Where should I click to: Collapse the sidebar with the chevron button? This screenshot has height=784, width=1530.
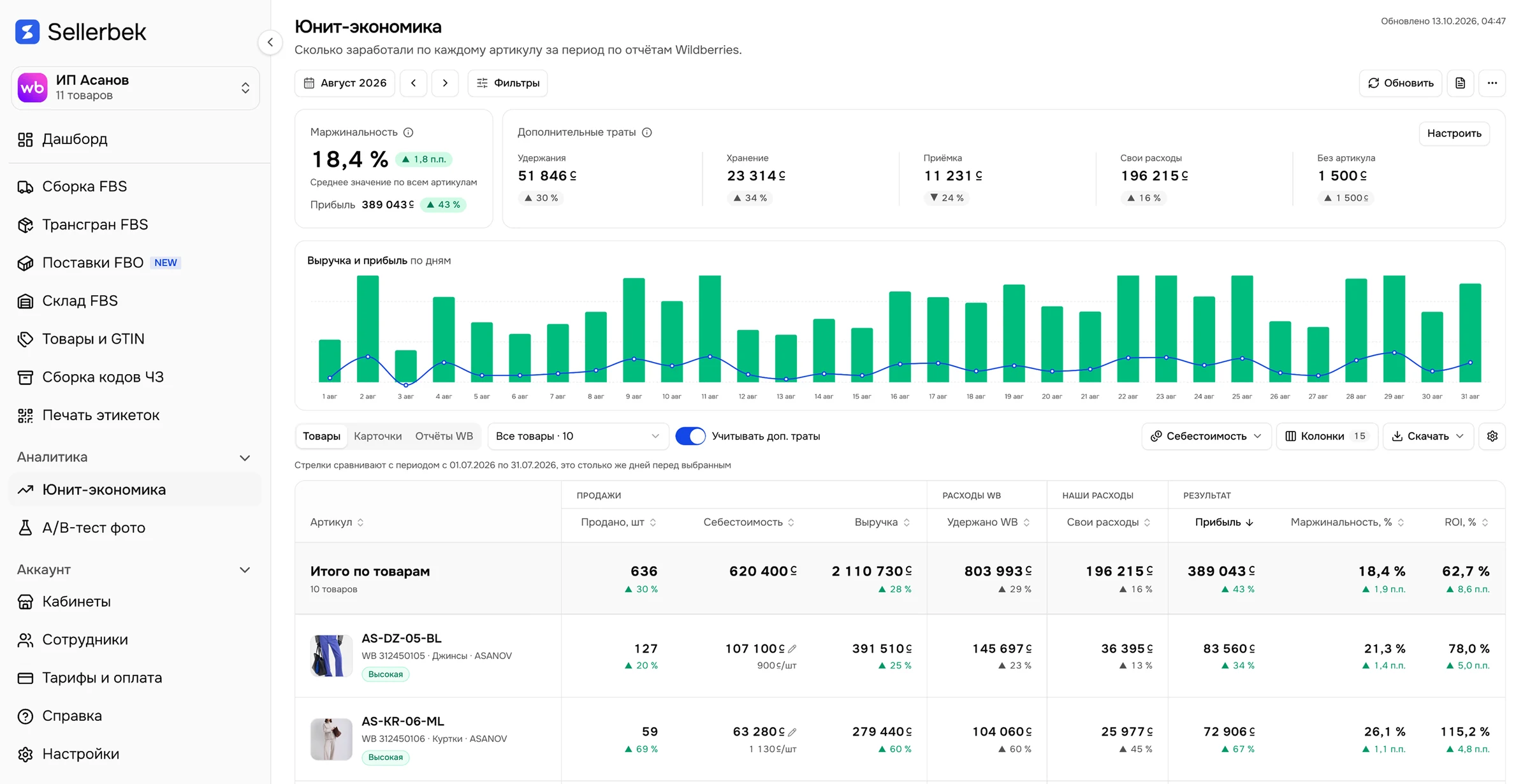click(270, 43)
